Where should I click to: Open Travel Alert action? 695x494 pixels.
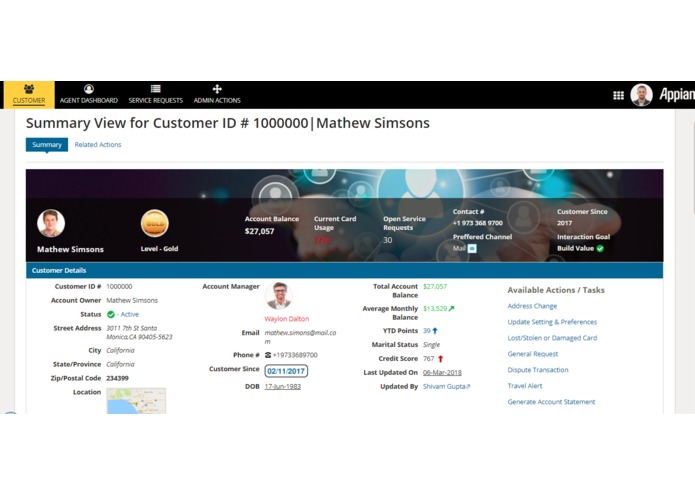525,386
